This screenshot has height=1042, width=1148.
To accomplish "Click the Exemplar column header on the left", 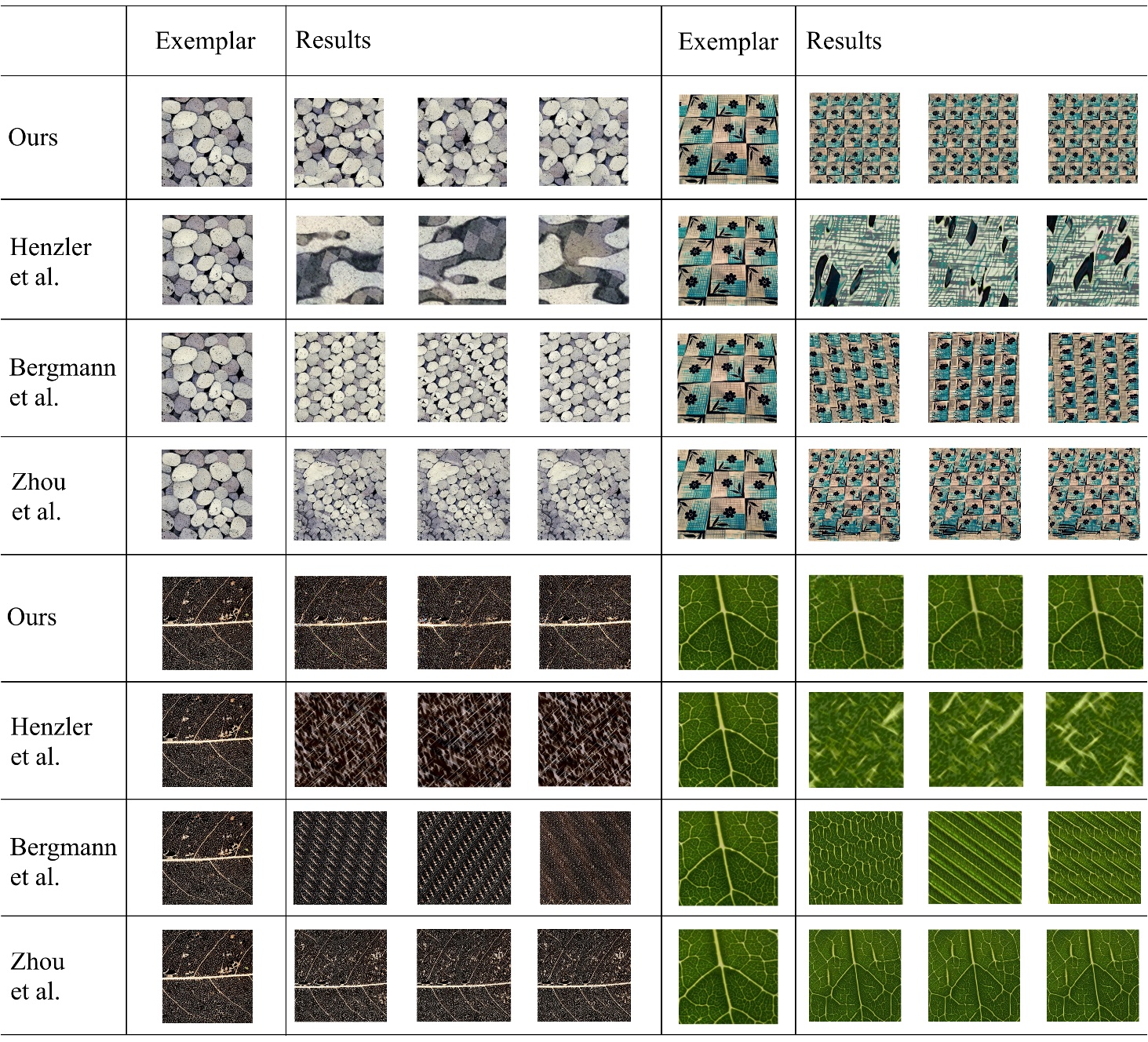I will pos(205,35).
